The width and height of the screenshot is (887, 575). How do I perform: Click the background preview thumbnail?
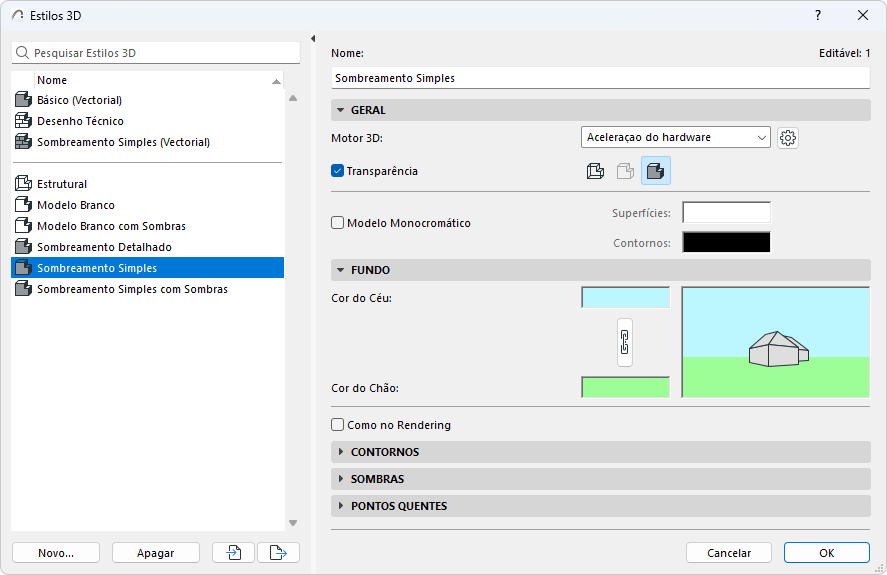coord(776,342)
